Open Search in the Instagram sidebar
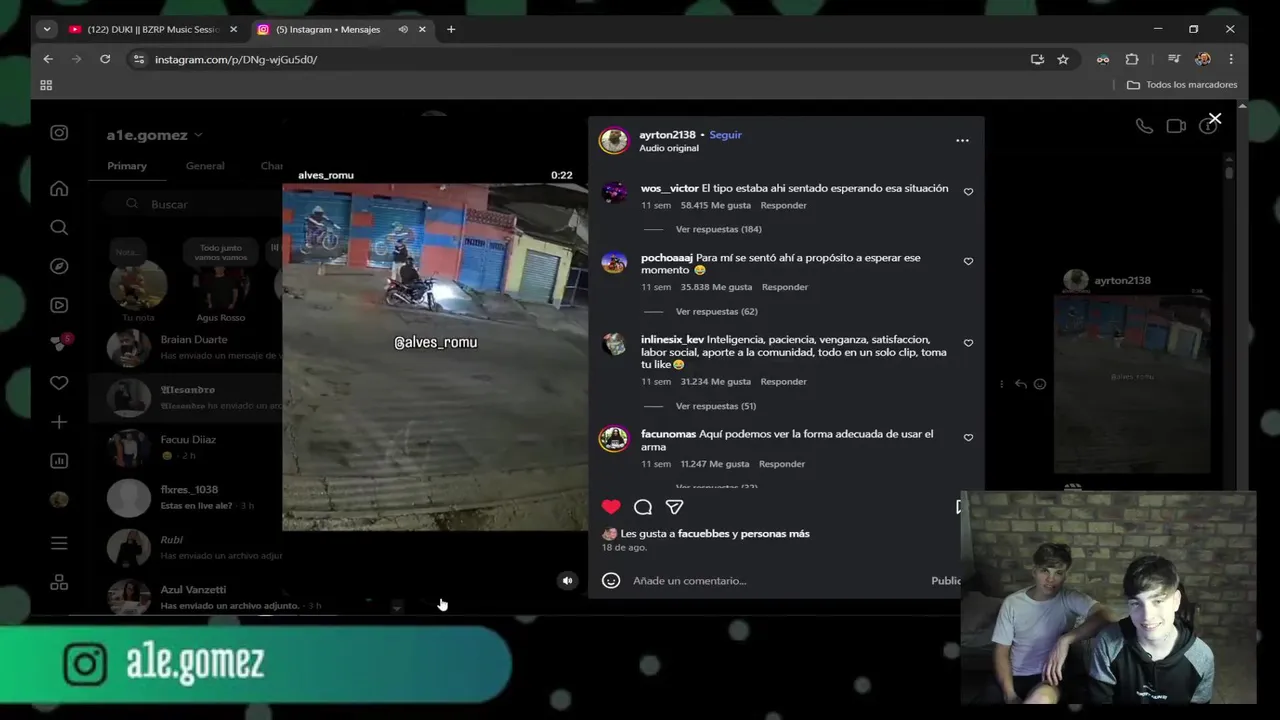This screenshot has height=720, width=1280. (59, 227)
